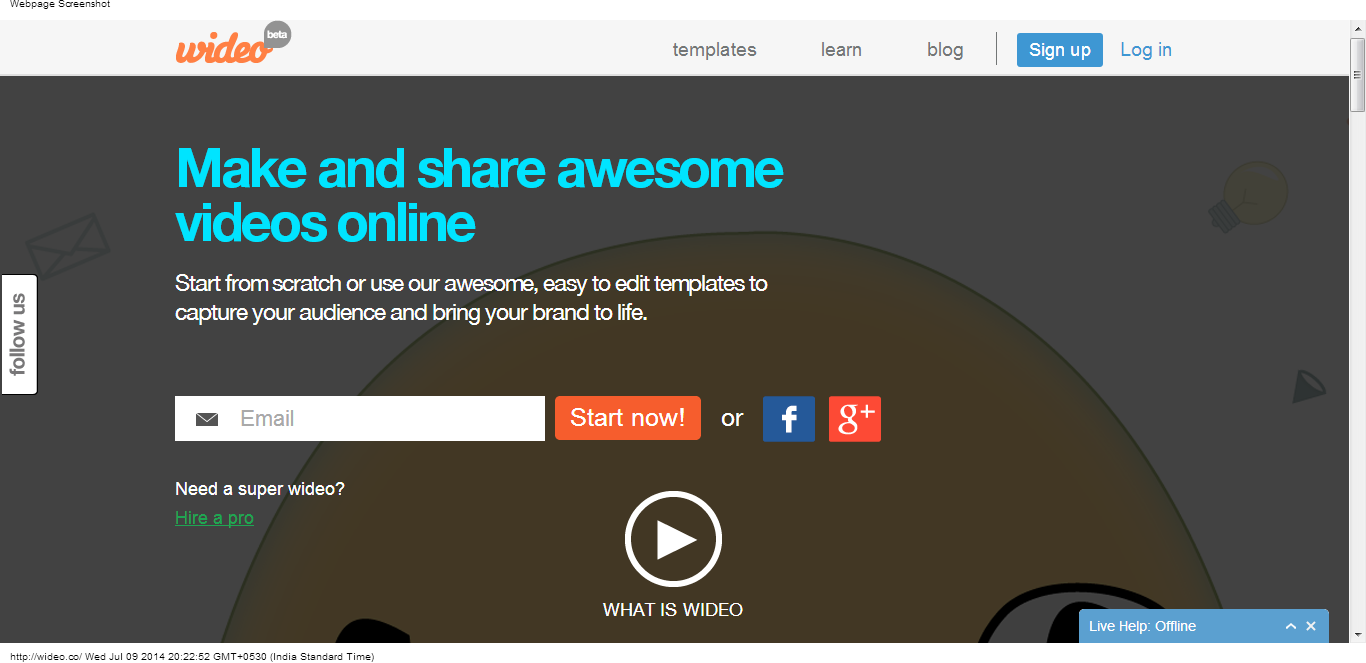Open the blog menu item
Viewport: 1366px width, 663px height.
[x=945, y=50]
